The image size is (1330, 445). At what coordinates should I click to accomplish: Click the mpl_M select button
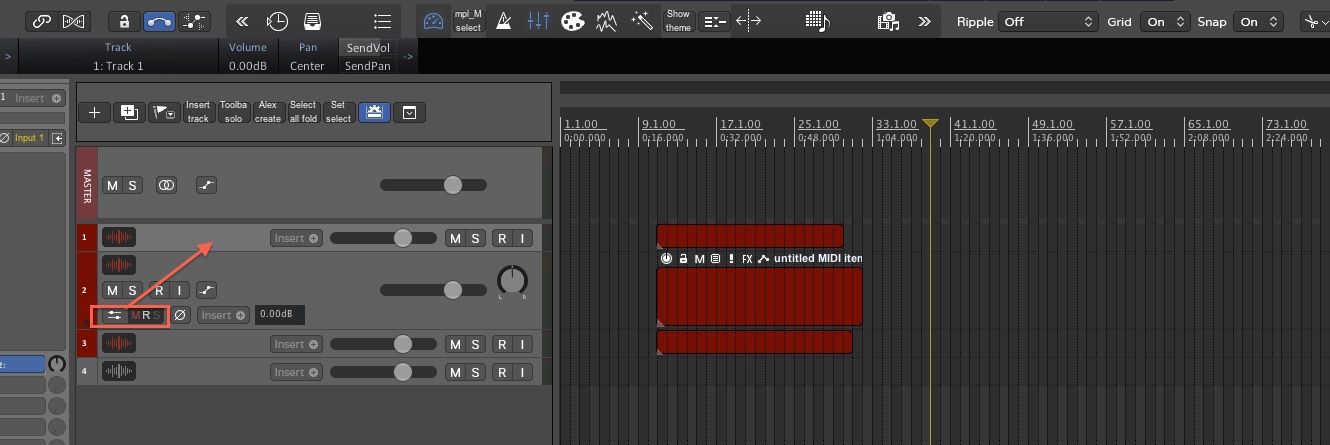pyautogui.click(x=468, y=21)
